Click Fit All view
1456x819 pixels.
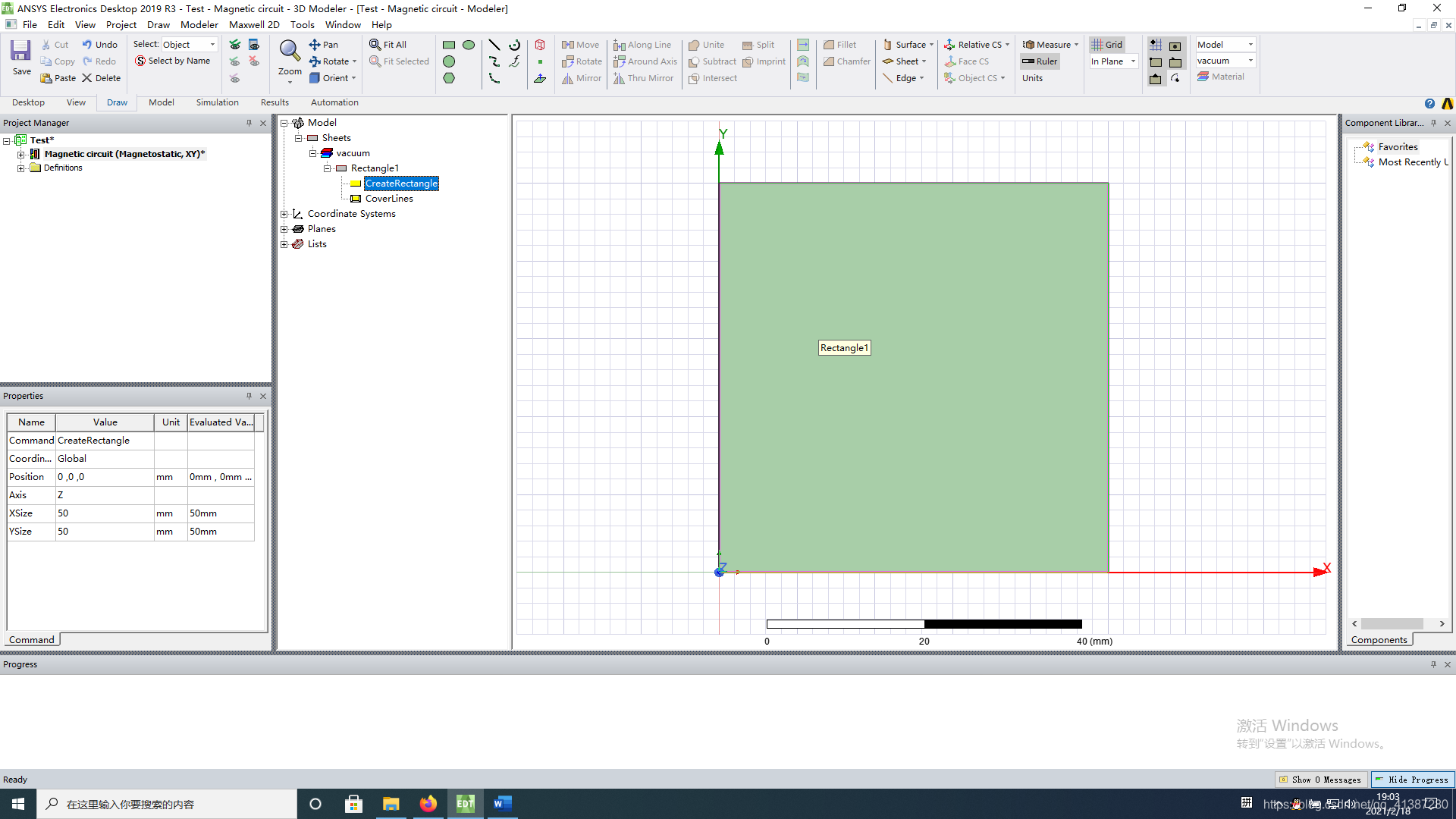tap(388, 45)
